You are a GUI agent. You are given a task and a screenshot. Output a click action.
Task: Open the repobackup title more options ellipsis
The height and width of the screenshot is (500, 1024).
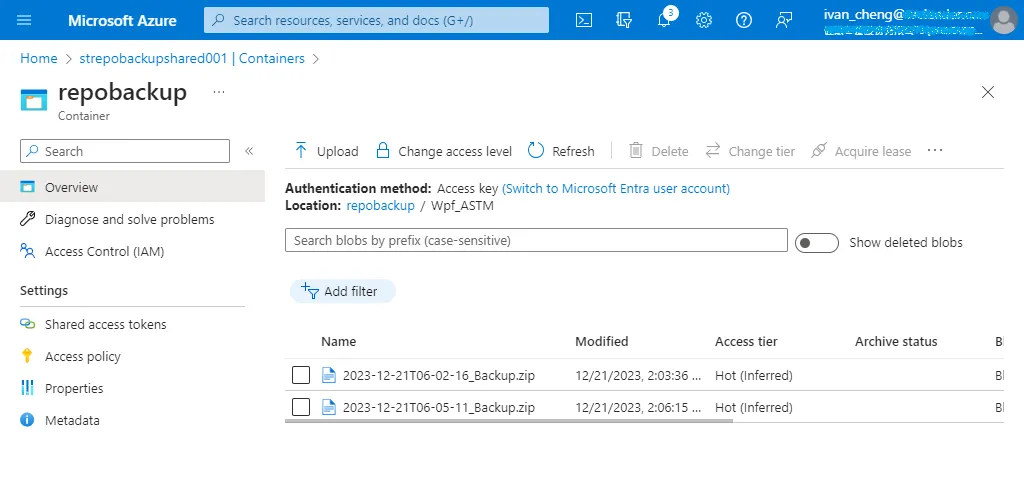218,92
